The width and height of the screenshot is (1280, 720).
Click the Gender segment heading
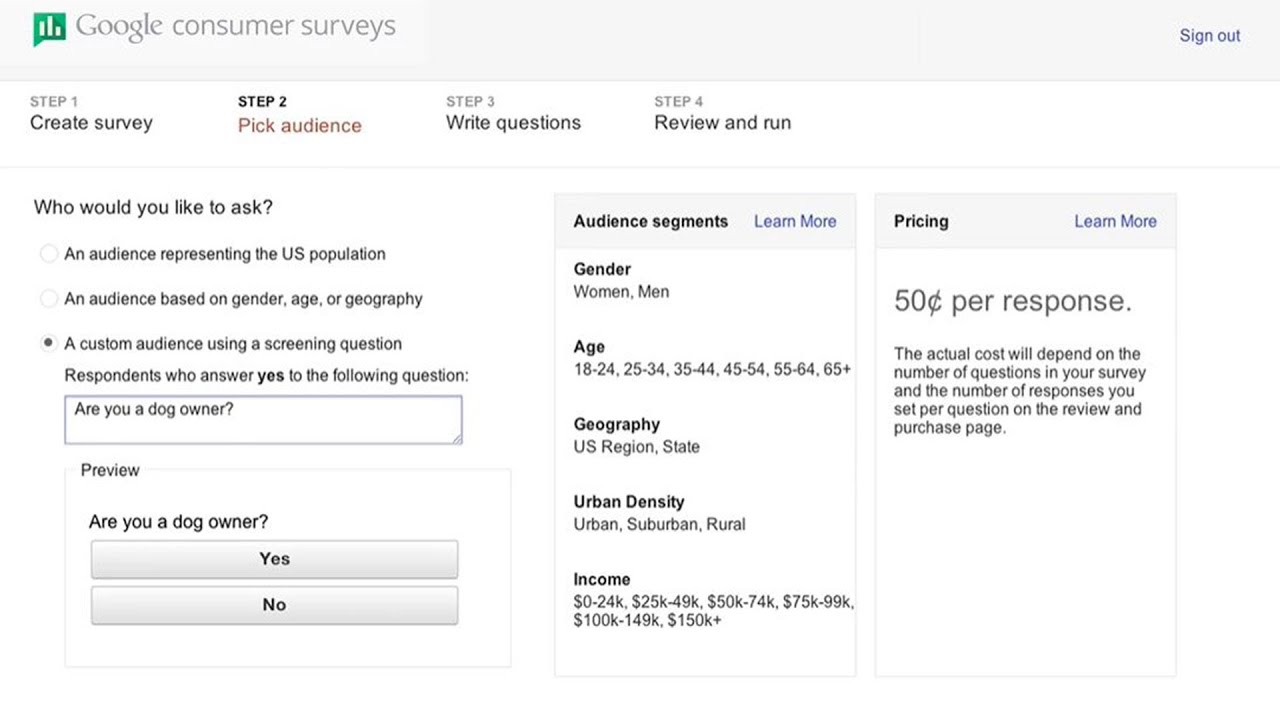(x=602, y=269)
